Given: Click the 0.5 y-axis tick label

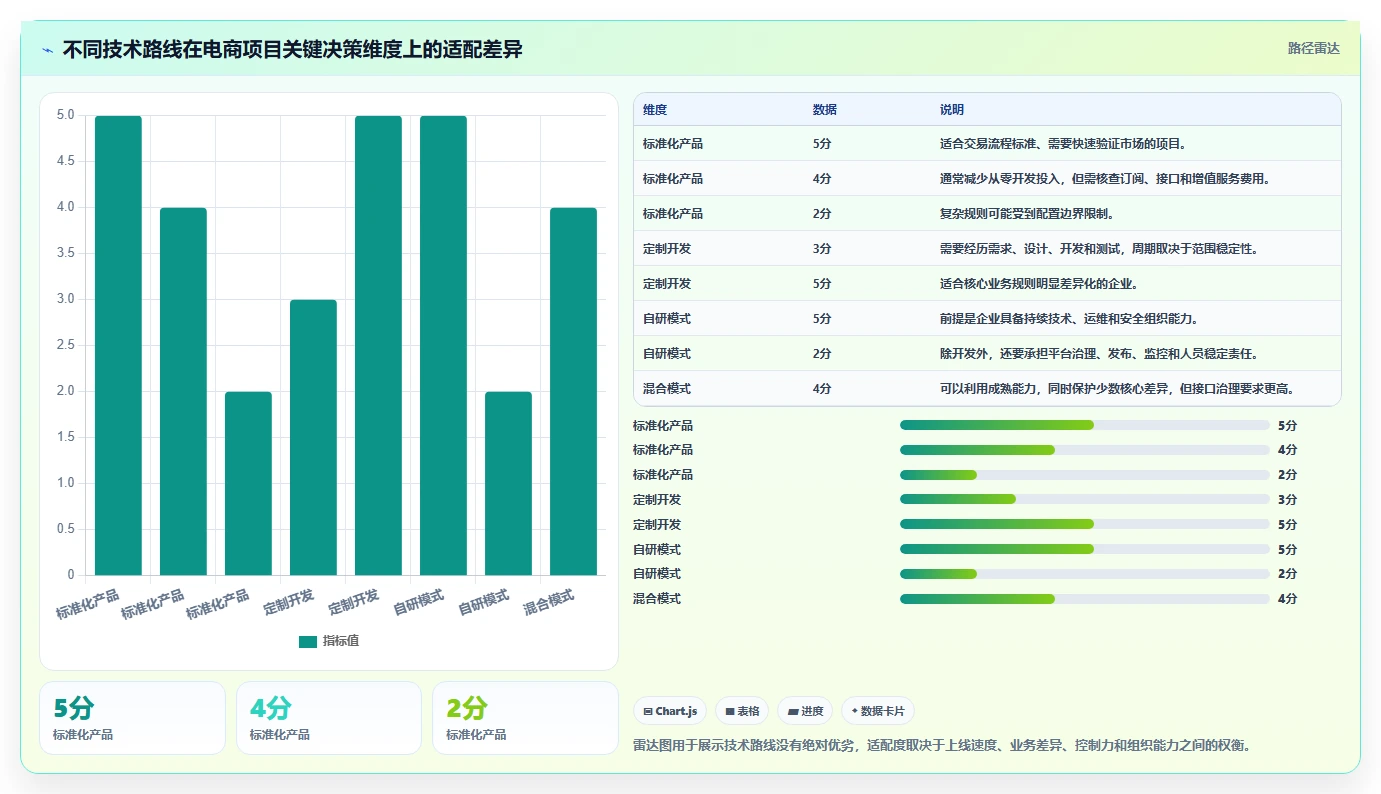Looking at the screenshot, I should [x=65, y=529].
